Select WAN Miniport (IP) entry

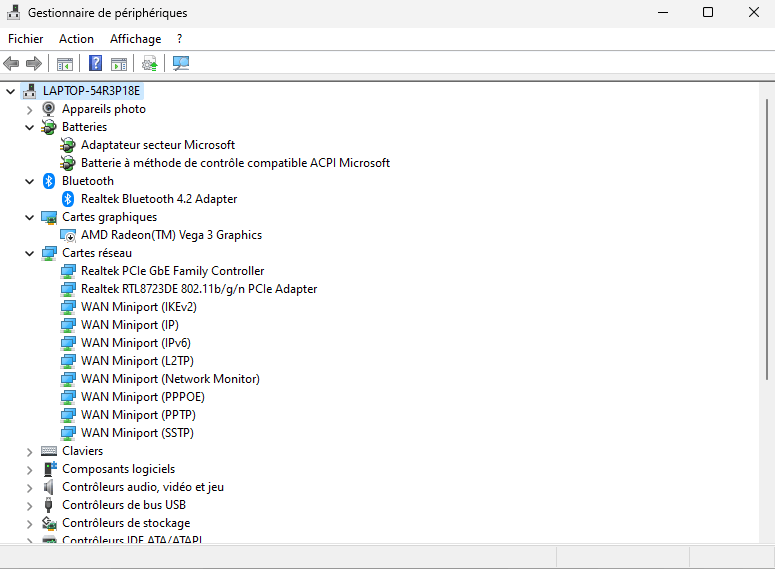130,325
